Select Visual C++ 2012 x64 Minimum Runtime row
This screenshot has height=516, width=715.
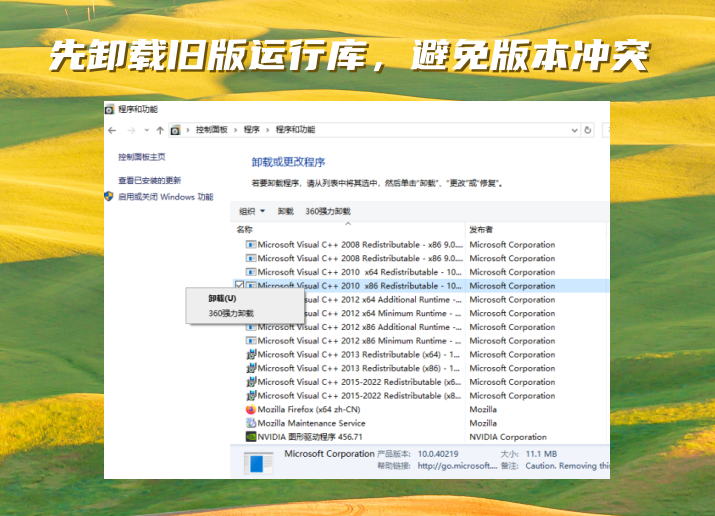[x=421, y=313]
